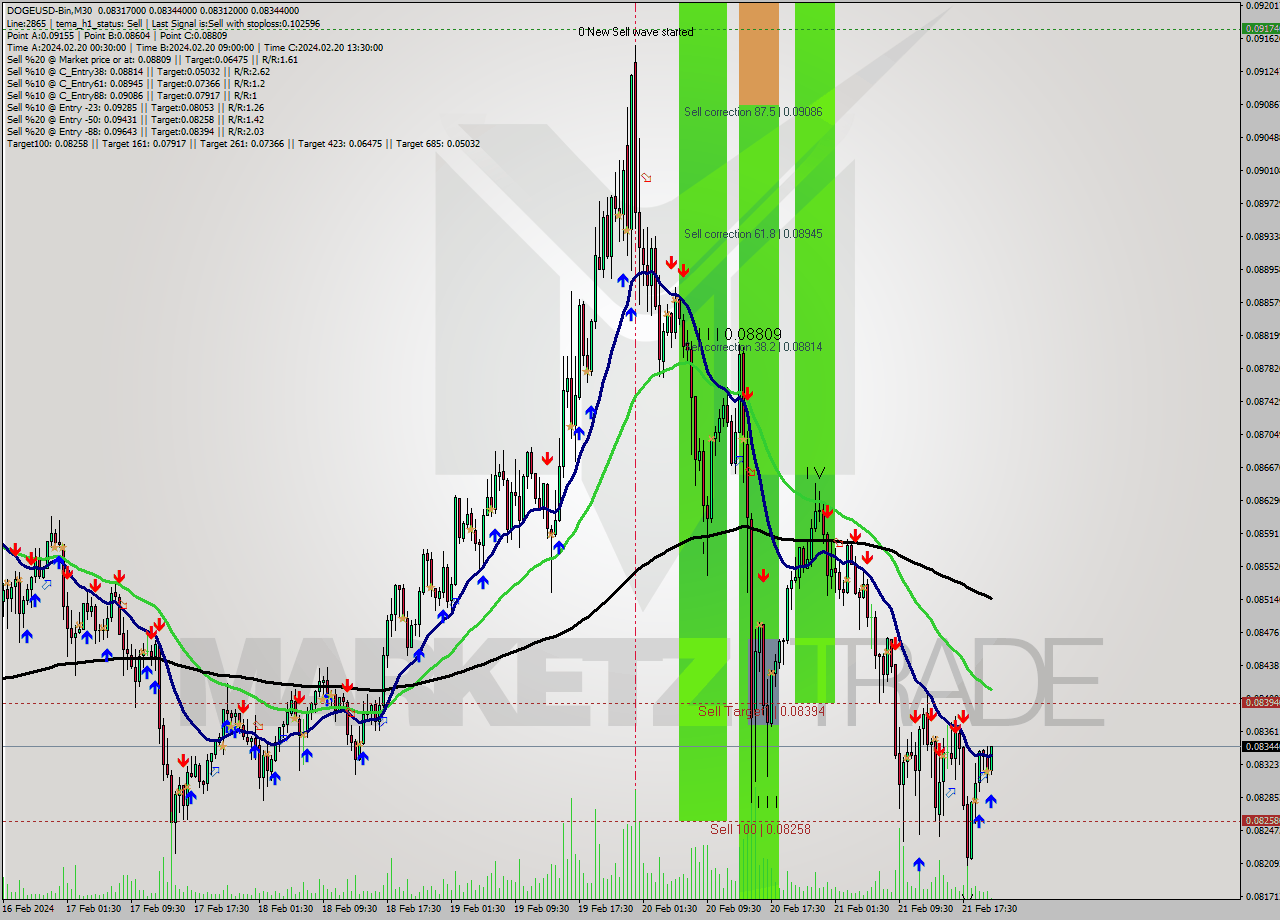Click the 'I I I 0.08809' wave label
The image size is (1280, 920).
tap(741, 334)
